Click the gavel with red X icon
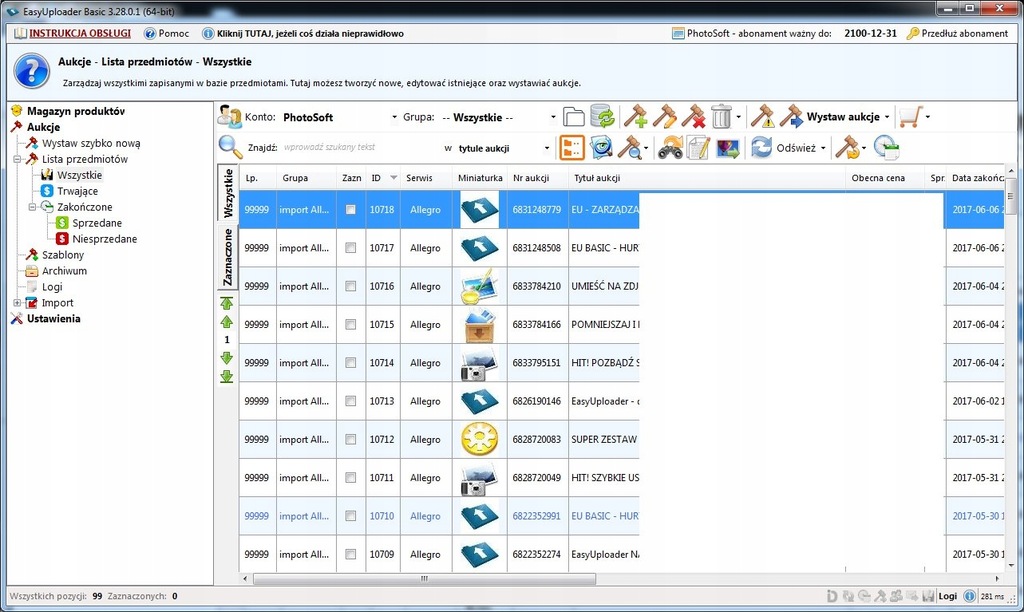The image size is (1024, 612). pos(694,117)
